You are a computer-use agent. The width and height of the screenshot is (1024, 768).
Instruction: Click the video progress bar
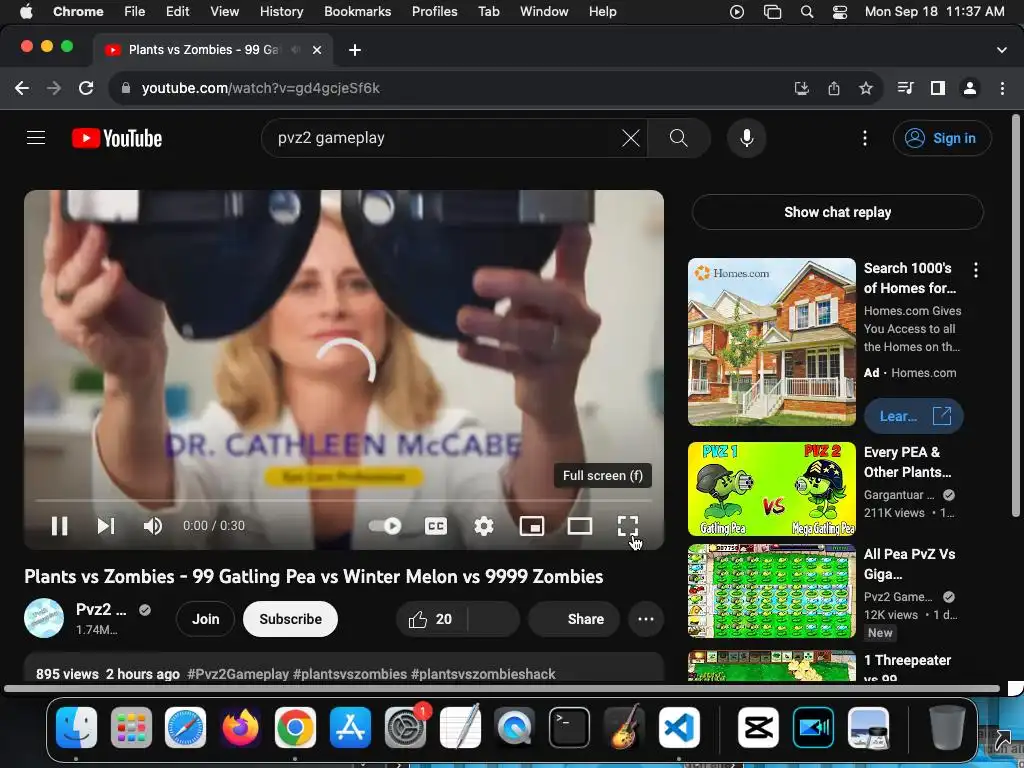pos(344,500)
